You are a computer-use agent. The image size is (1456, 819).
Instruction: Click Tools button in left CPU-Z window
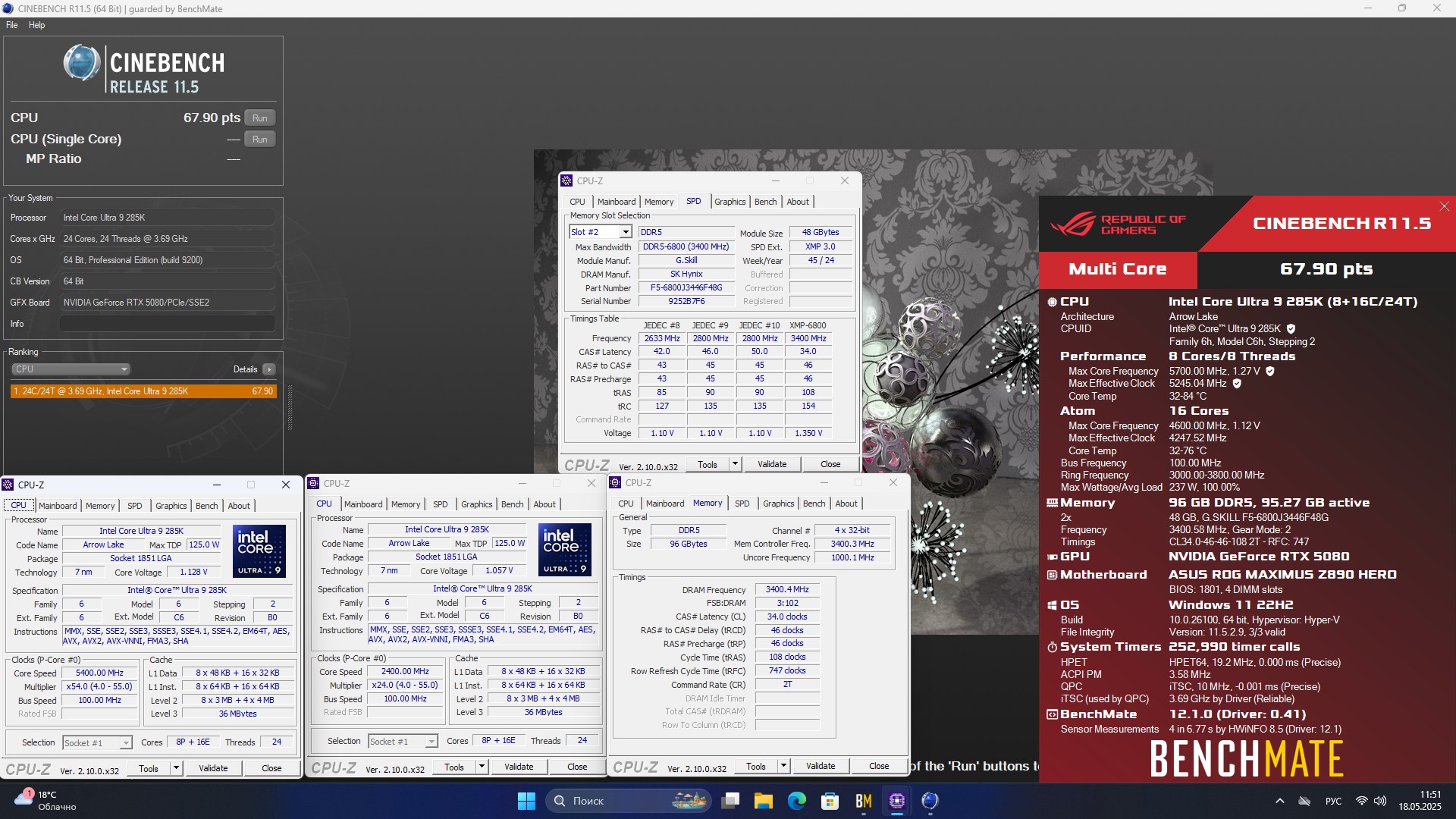point(149,768)
